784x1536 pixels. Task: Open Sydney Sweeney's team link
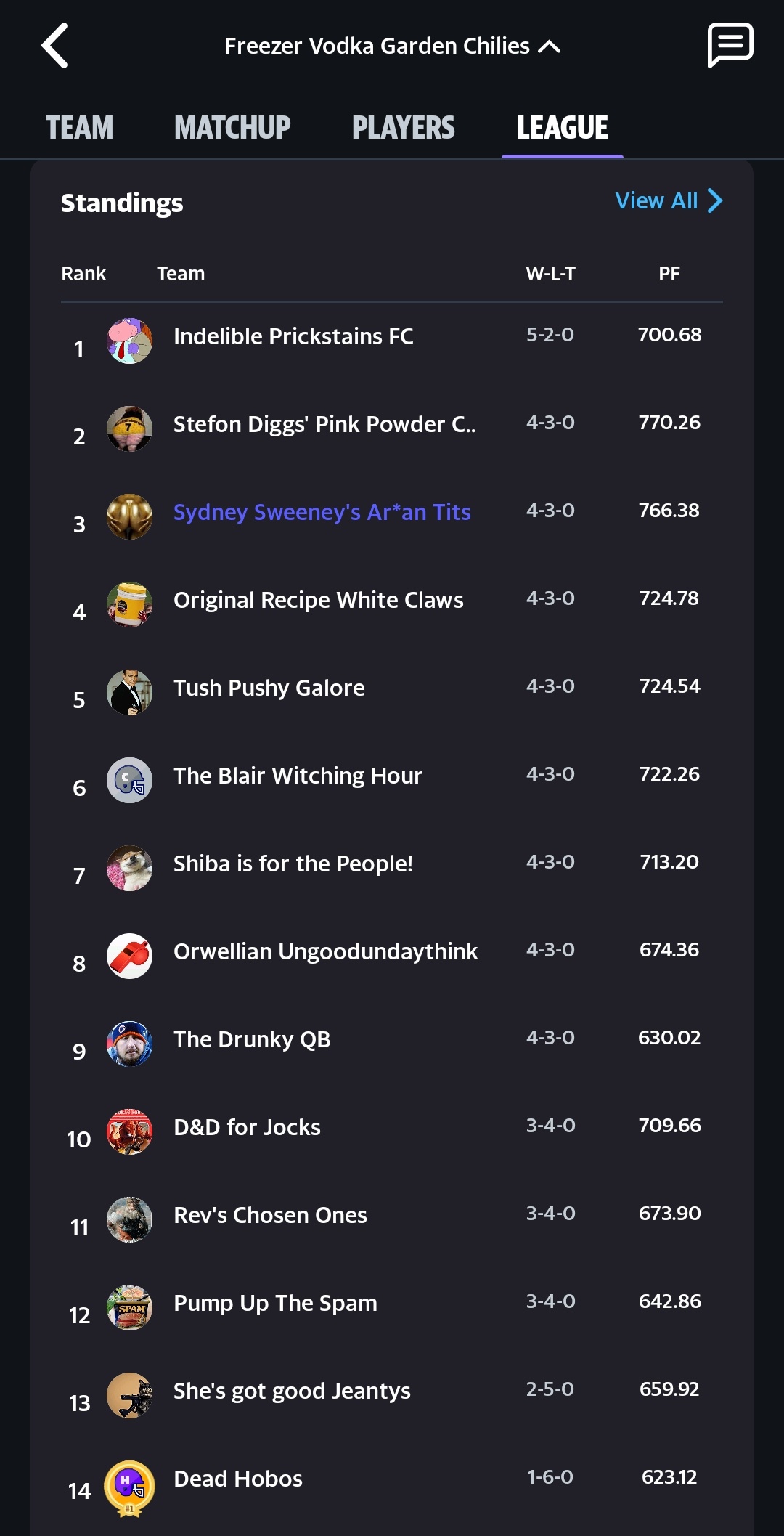[x=322, y=512]
